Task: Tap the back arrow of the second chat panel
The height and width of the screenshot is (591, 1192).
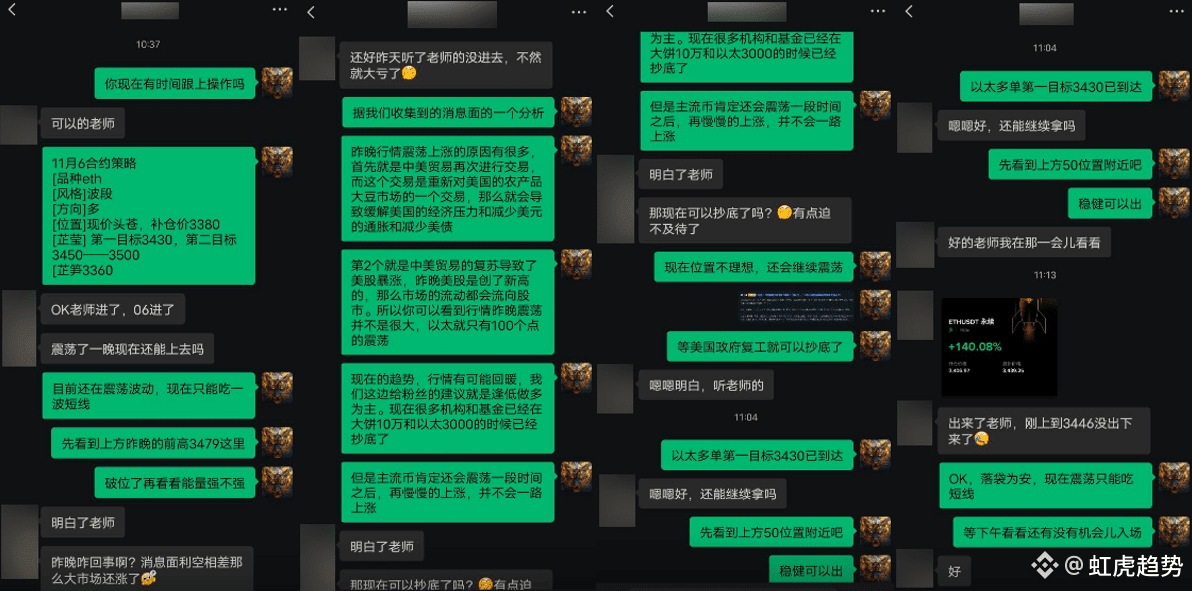Action: pyautogui.click(x=310, y=11)
